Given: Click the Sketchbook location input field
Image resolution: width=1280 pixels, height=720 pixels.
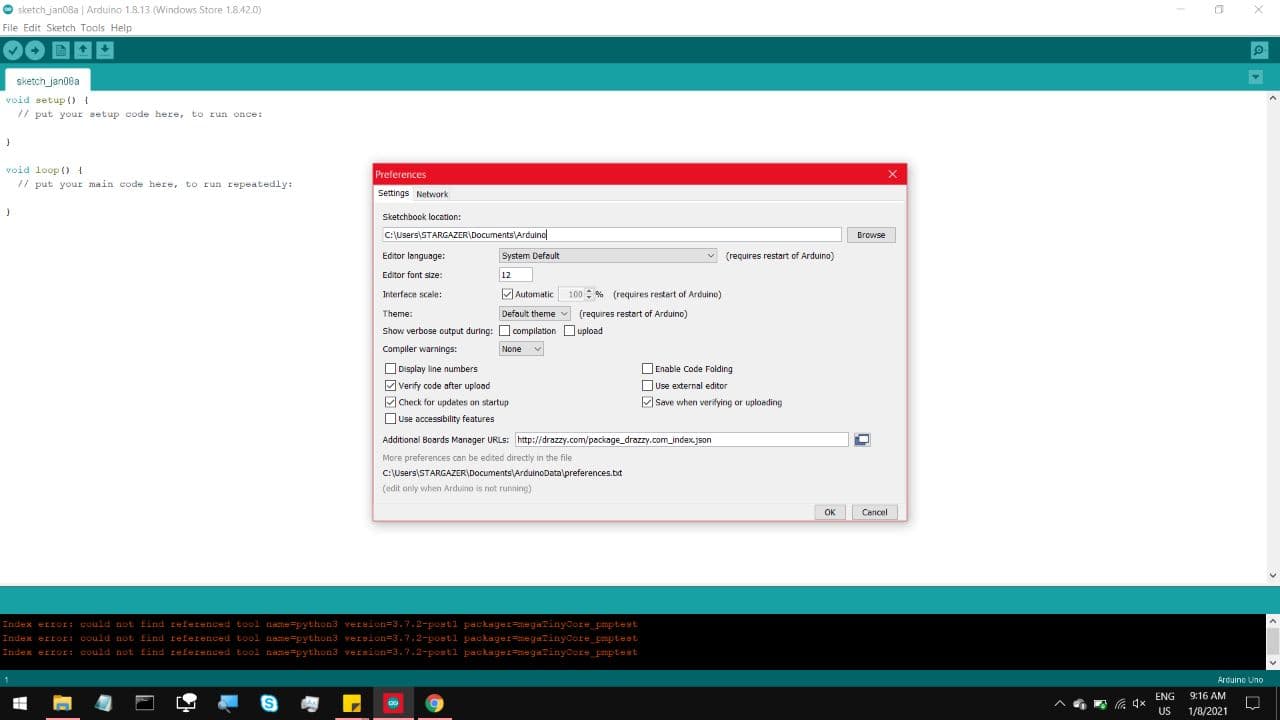Looking at the screenshot, I should (611, 235).
